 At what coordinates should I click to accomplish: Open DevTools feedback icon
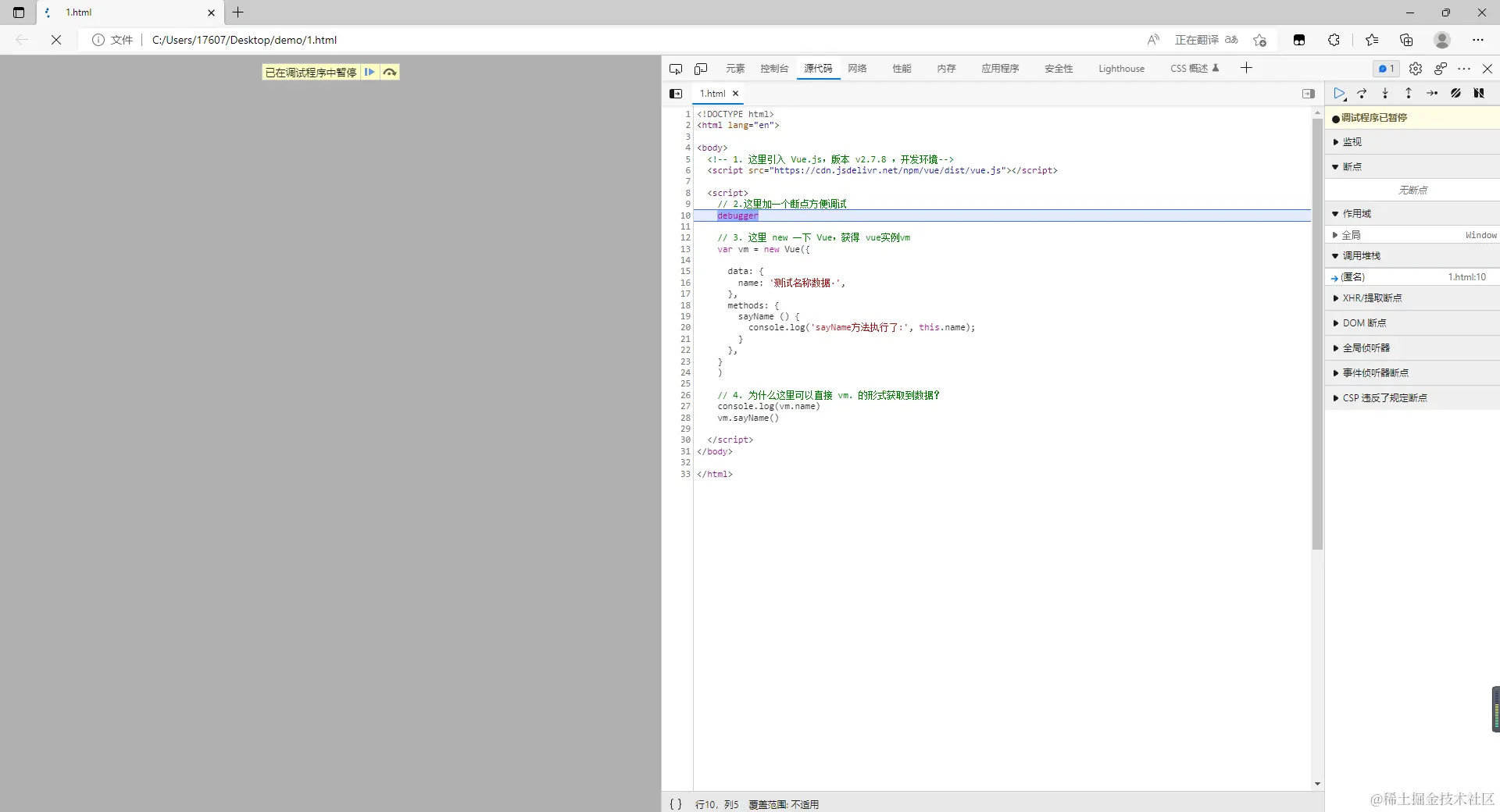pos(1441,69)
